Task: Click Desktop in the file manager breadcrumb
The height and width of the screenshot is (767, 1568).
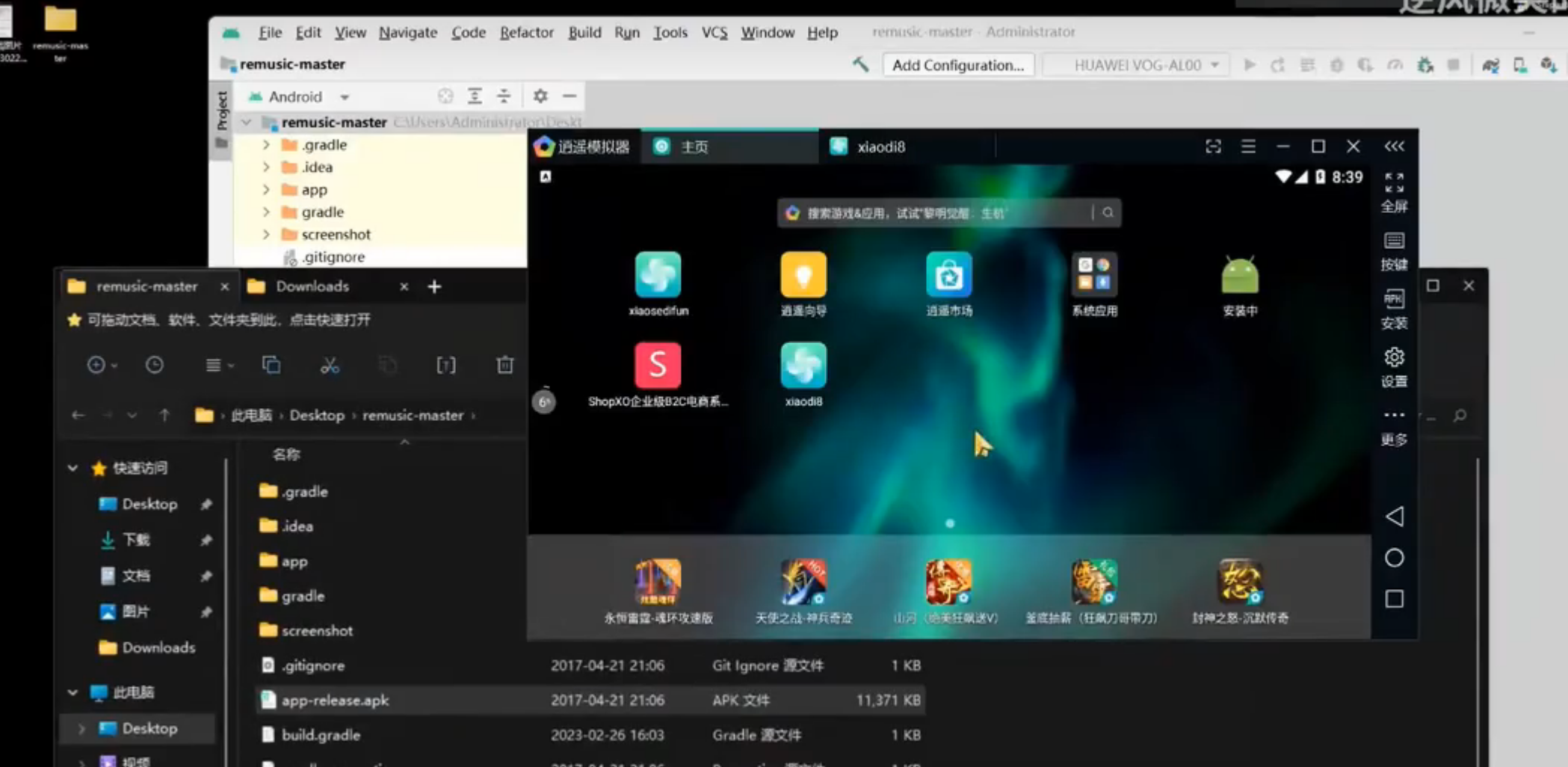Action: coord(317,415)
